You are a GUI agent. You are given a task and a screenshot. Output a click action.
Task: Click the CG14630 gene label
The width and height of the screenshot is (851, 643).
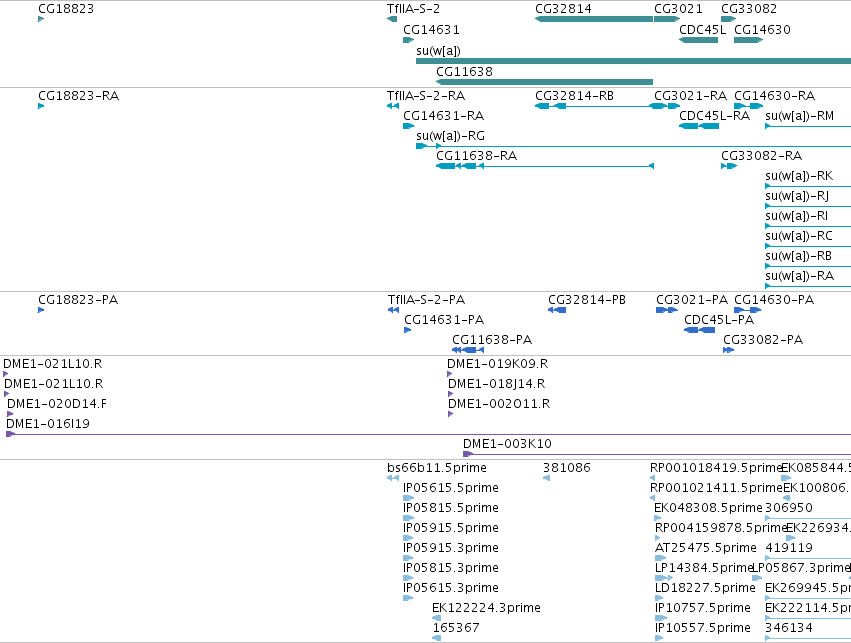click(x=762, y=29)
